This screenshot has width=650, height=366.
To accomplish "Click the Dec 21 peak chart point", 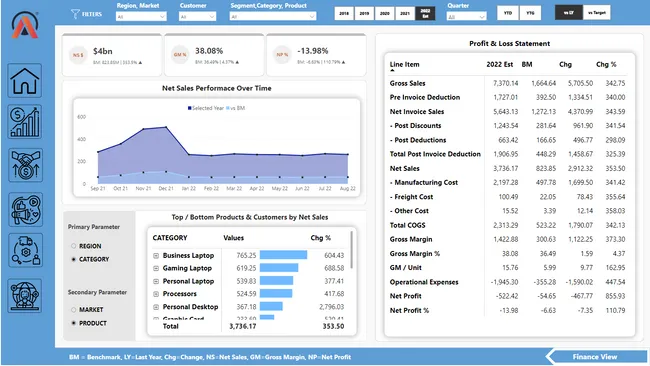I will (x=166, y=127).
